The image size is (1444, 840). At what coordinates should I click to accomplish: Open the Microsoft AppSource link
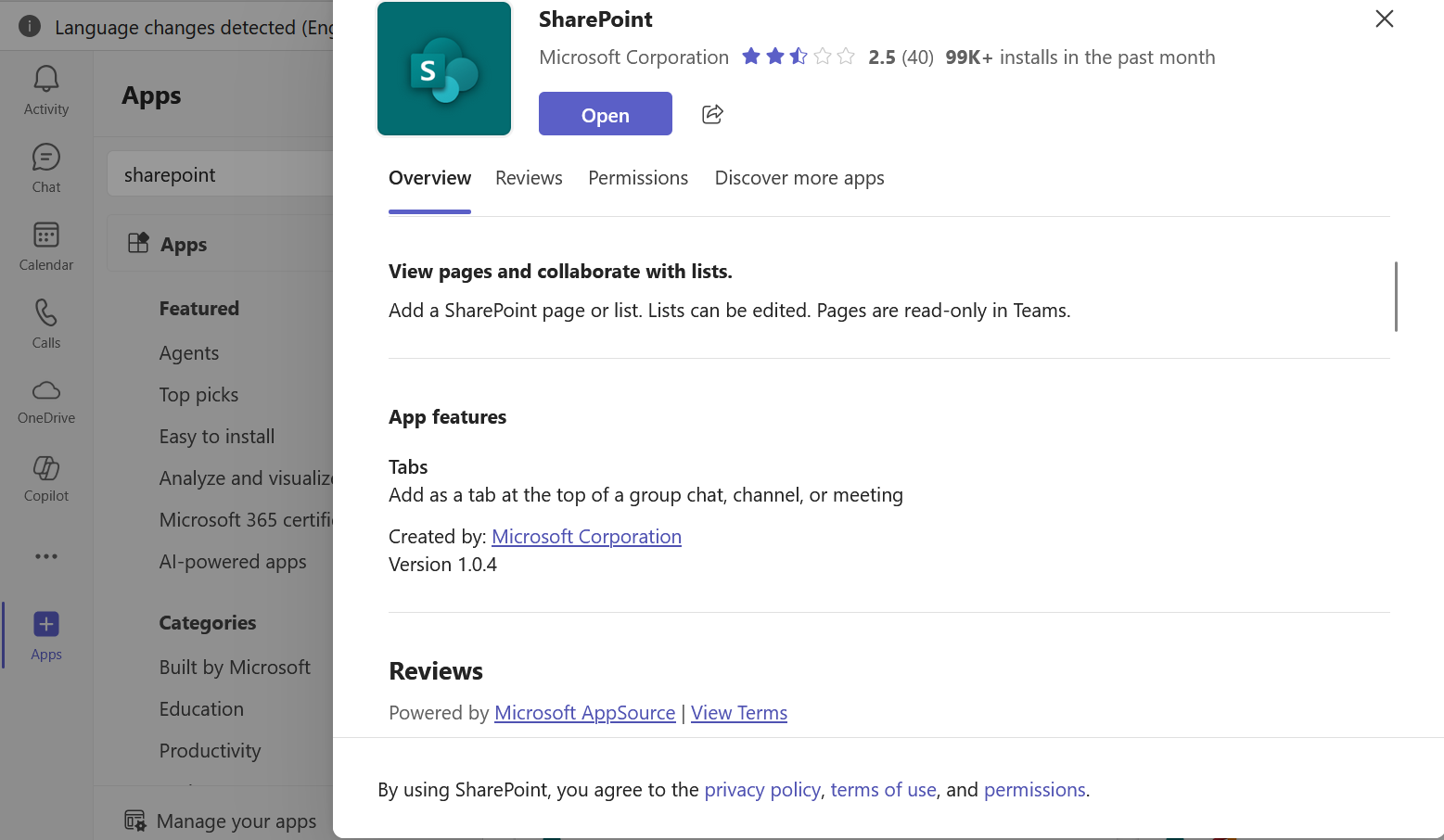pyautogui.click(x=584, y=713)
